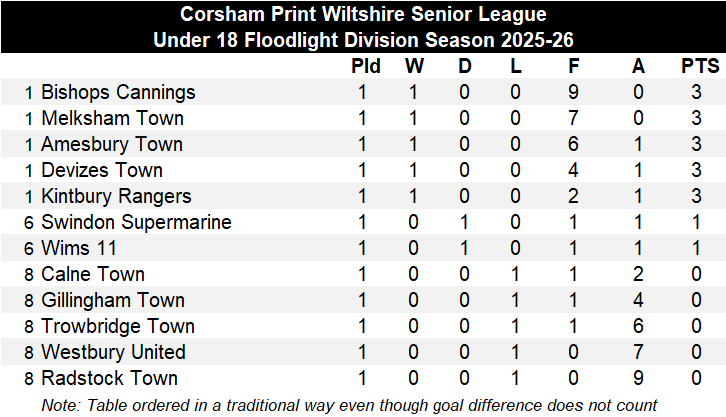Select Calne Town in the standings
Screen dimensions: 726x417
point(93,275)
